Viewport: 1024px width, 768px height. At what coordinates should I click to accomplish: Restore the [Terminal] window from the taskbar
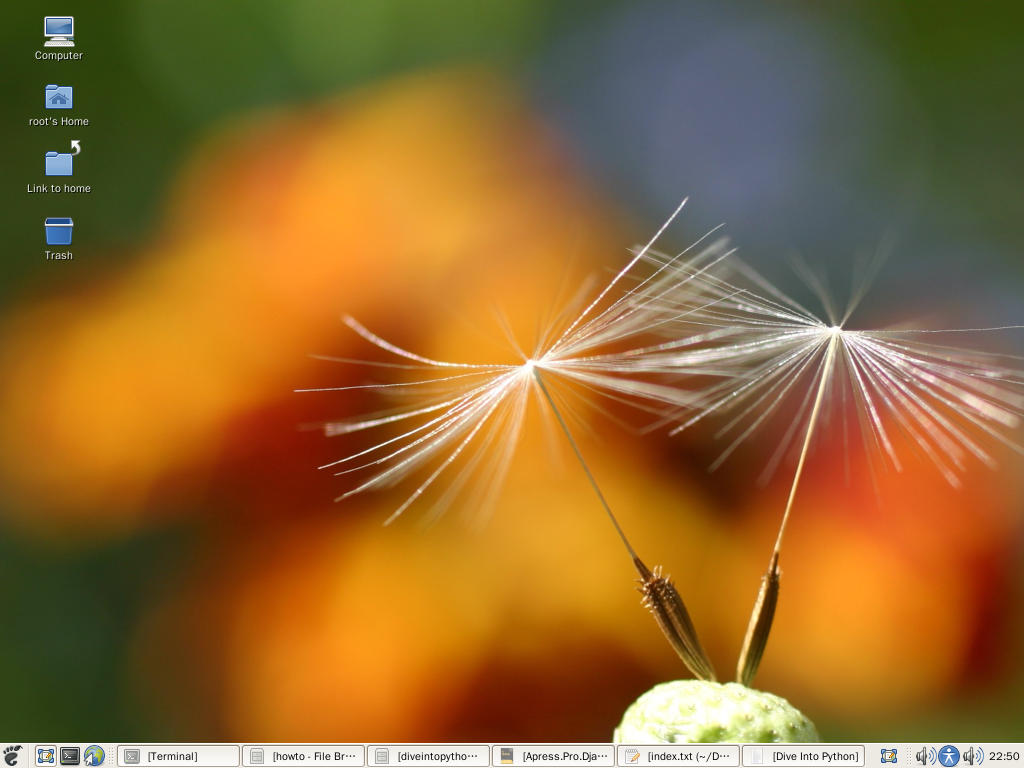click(178, 756)
